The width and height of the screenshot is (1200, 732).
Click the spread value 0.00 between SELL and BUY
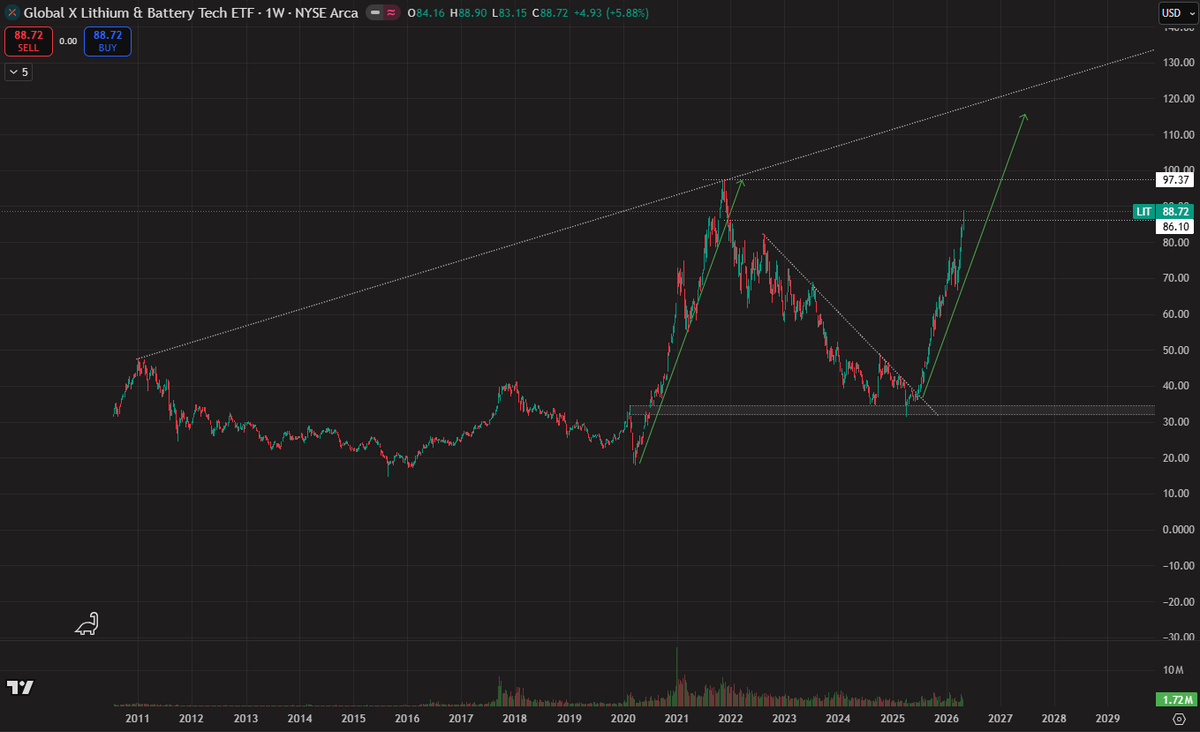68,41
